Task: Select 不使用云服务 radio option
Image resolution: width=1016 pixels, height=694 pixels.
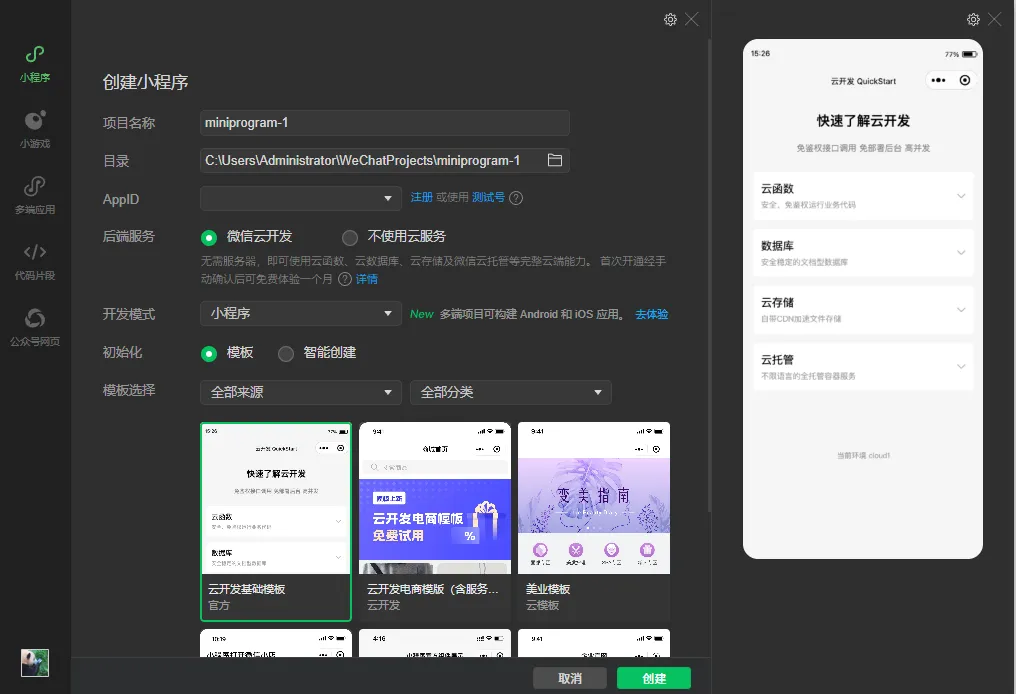Action: point(350,238)
